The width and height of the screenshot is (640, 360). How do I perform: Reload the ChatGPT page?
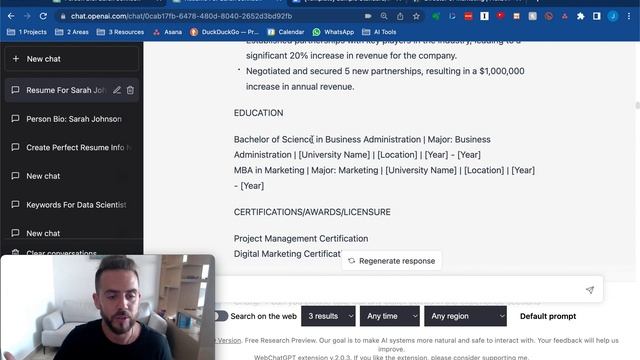point(43,16)
